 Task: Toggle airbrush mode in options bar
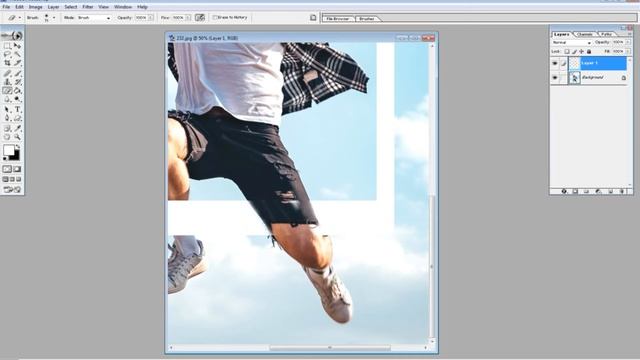pos(200,18)
